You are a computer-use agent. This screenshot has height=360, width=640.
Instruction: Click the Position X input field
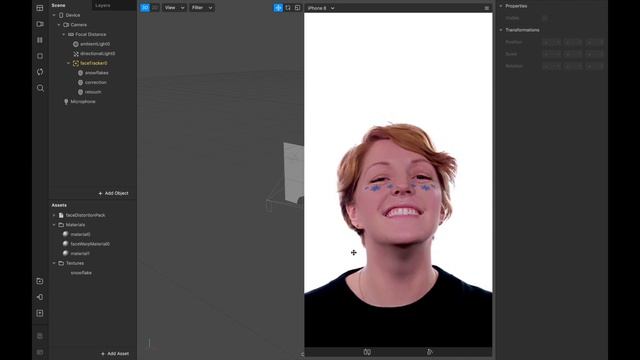tap(551, 42)
